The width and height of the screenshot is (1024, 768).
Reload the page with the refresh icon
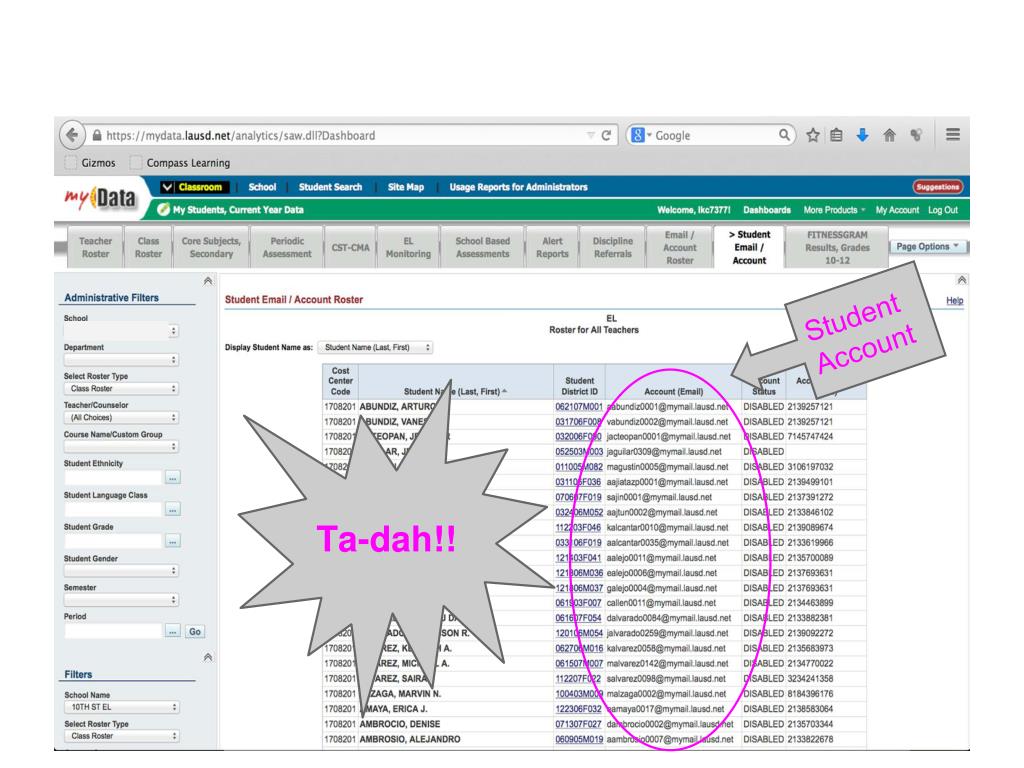(606, 135)
